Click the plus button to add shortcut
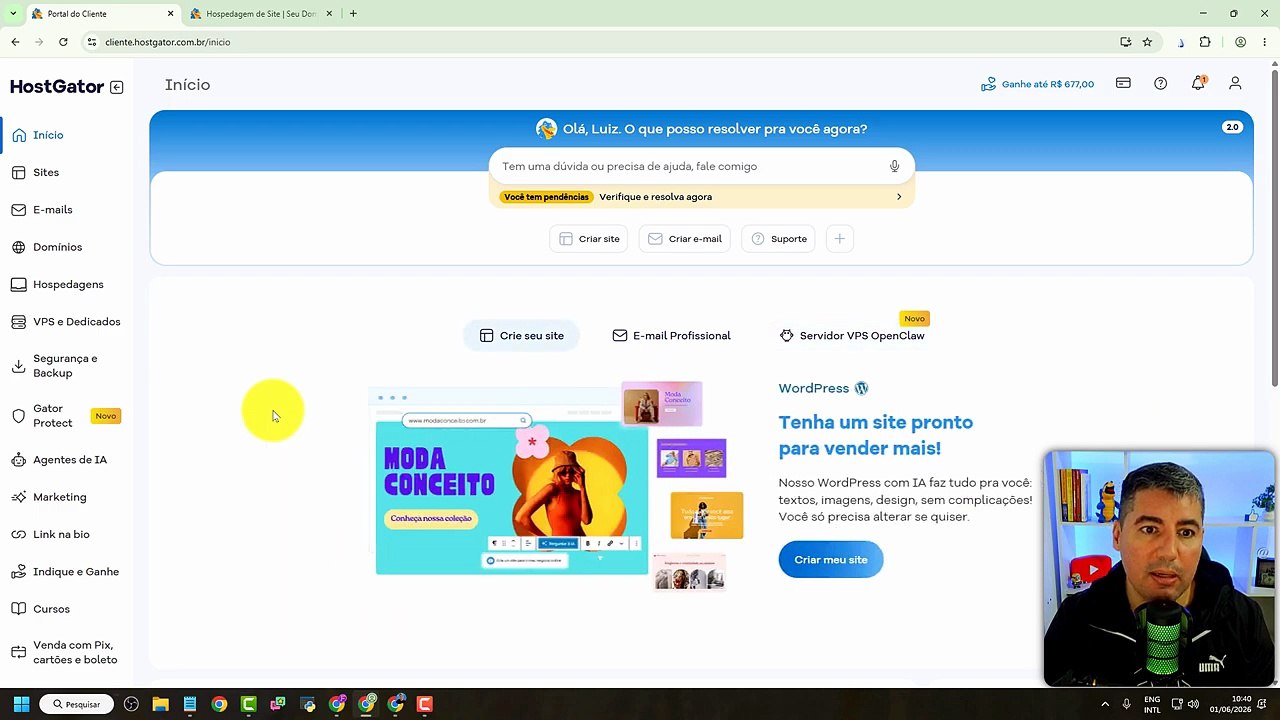This screenshot has width=1280, height=720. [840, 239]
